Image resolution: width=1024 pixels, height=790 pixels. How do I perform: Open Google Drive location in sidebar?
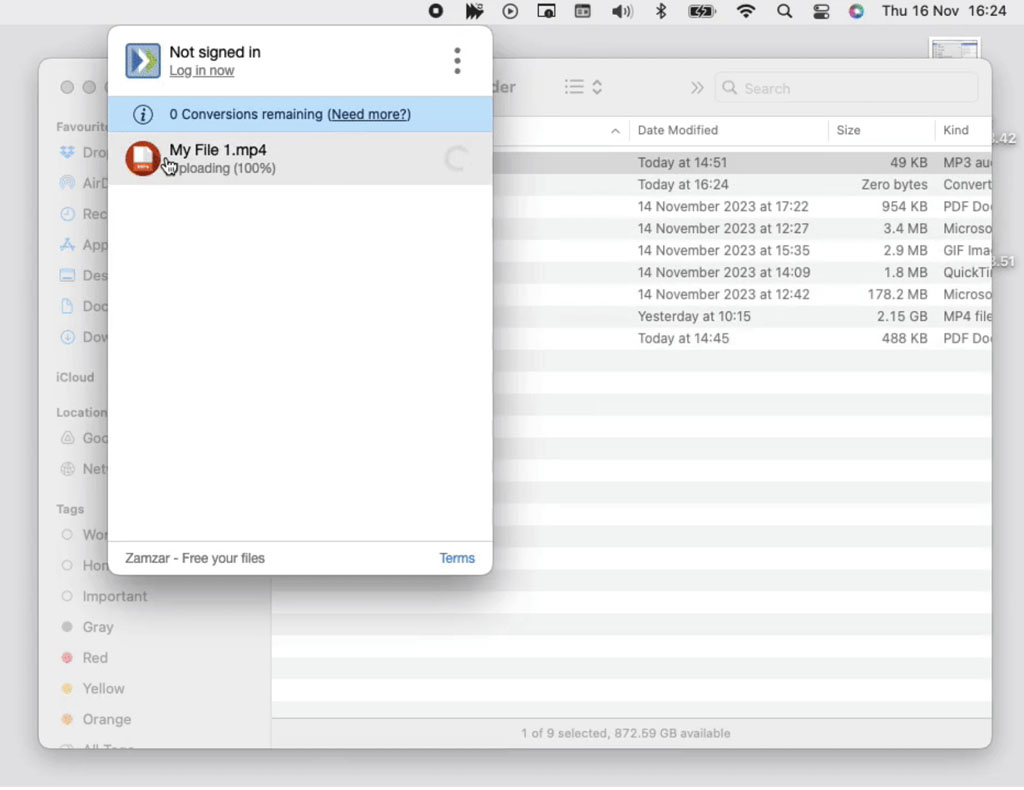(x=83, y=438)
